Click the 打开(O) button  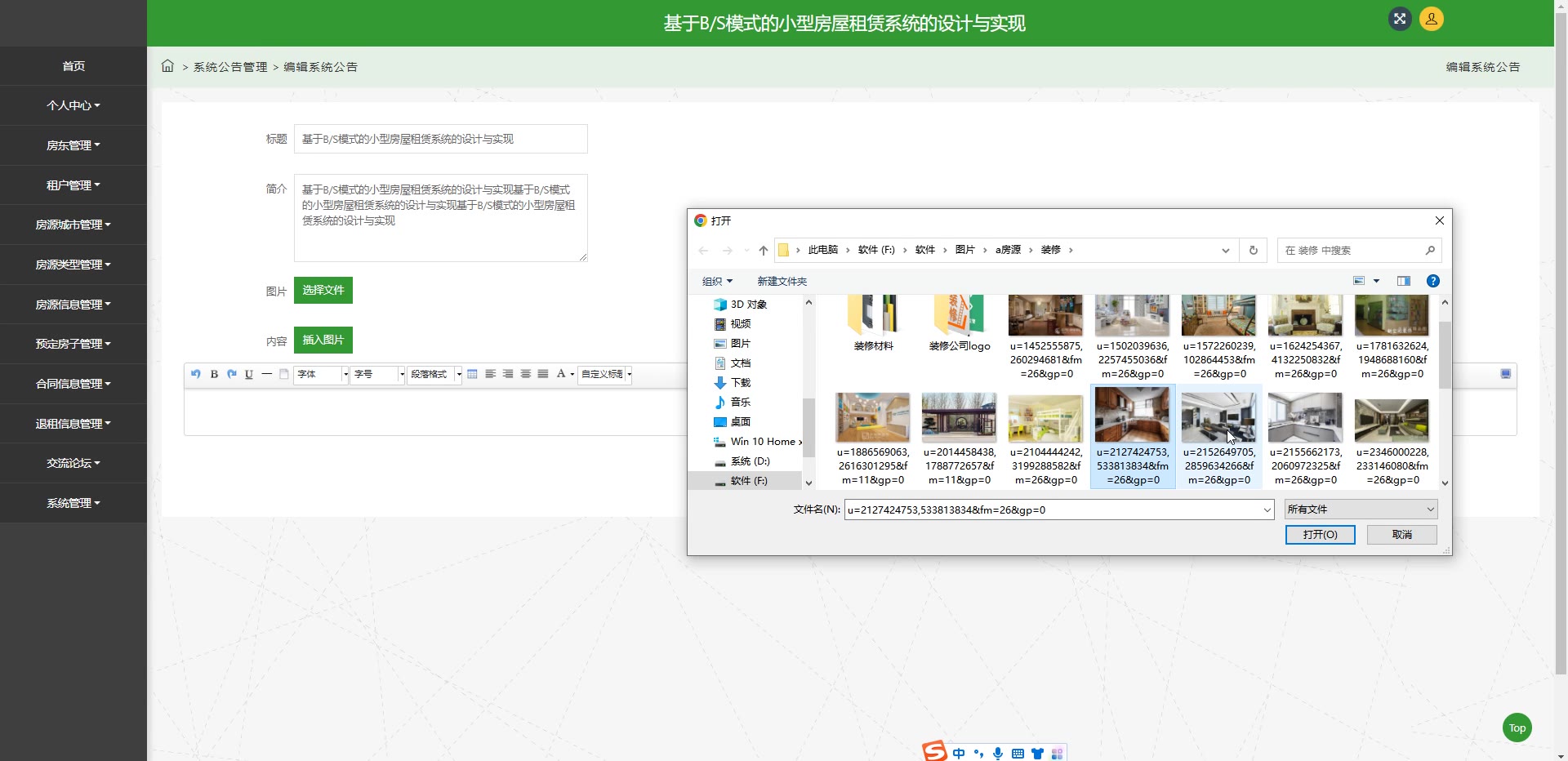coord(1320,535)
